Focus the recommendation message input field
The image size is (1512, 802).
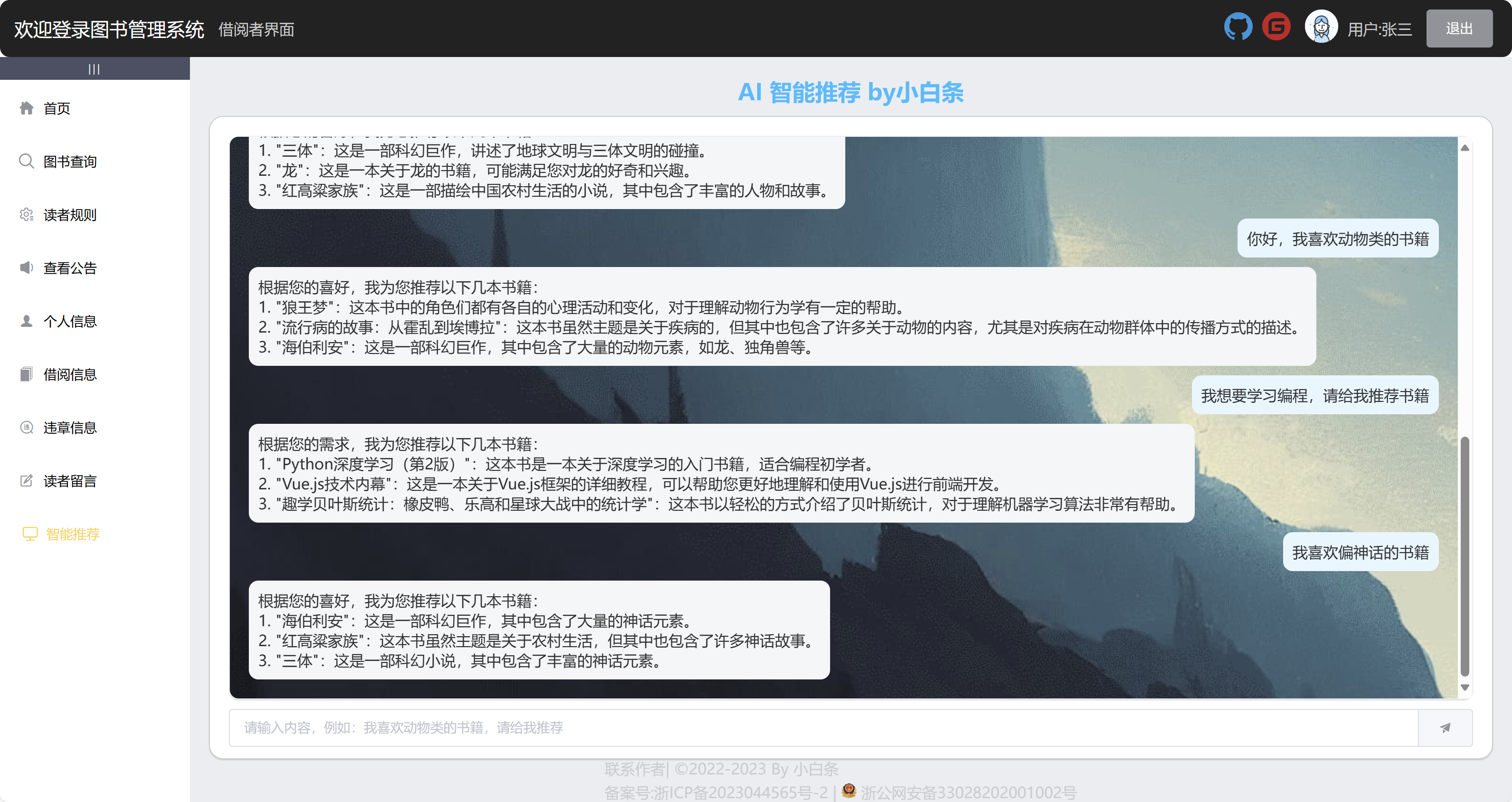coord(822,727)
